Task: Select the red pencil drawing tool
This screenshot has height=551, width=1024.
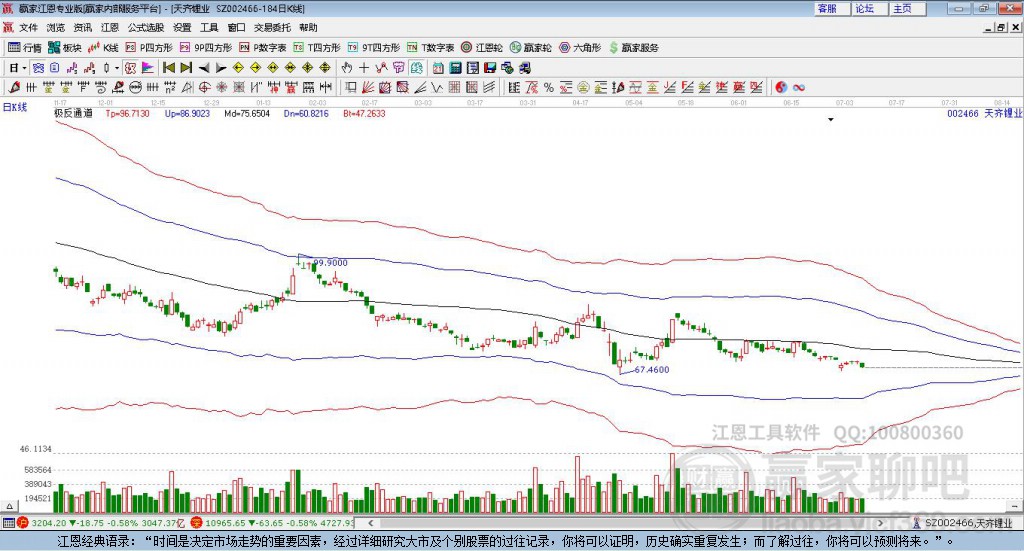Action: coord(14,87)
